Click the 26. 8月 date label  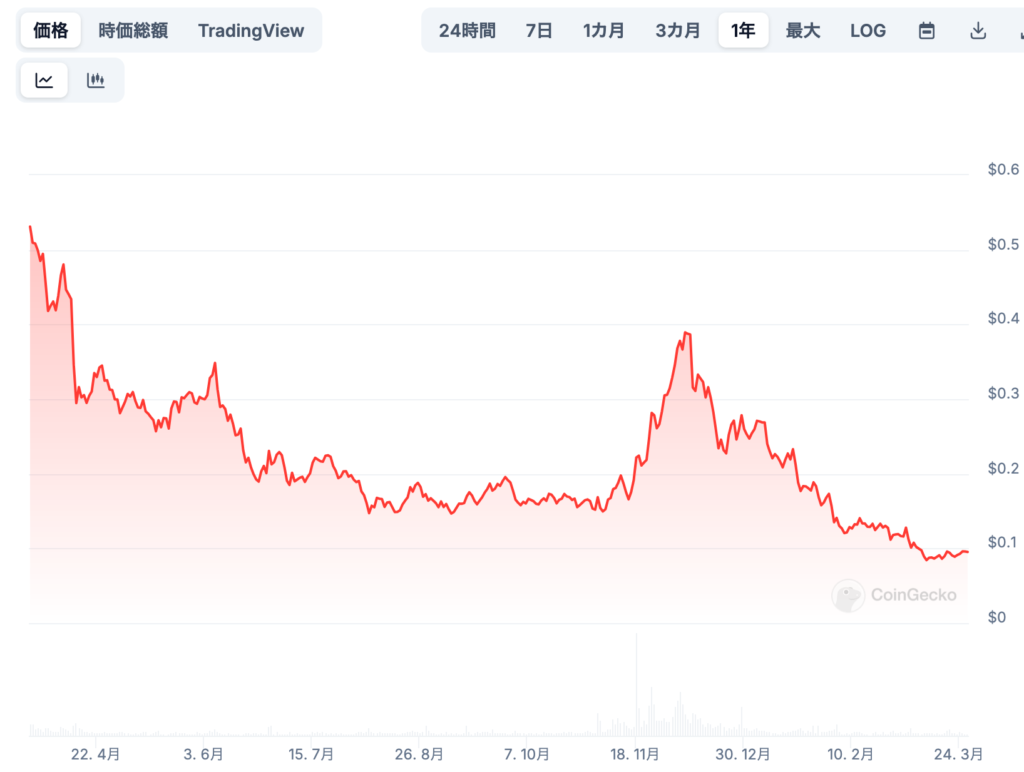419,755
